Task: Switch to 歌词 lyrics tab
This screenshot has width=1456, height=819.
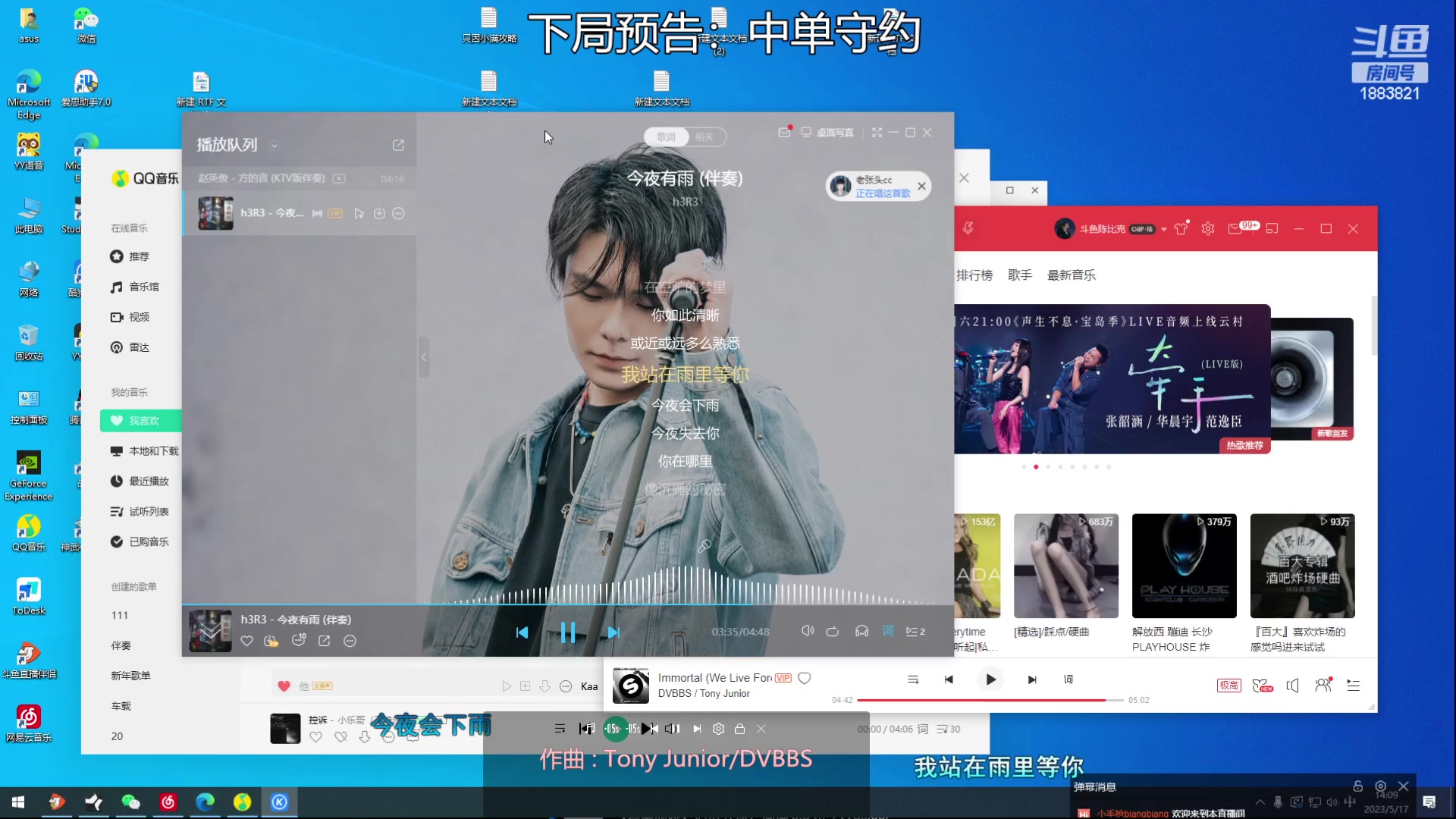Action: pos(666,136)
